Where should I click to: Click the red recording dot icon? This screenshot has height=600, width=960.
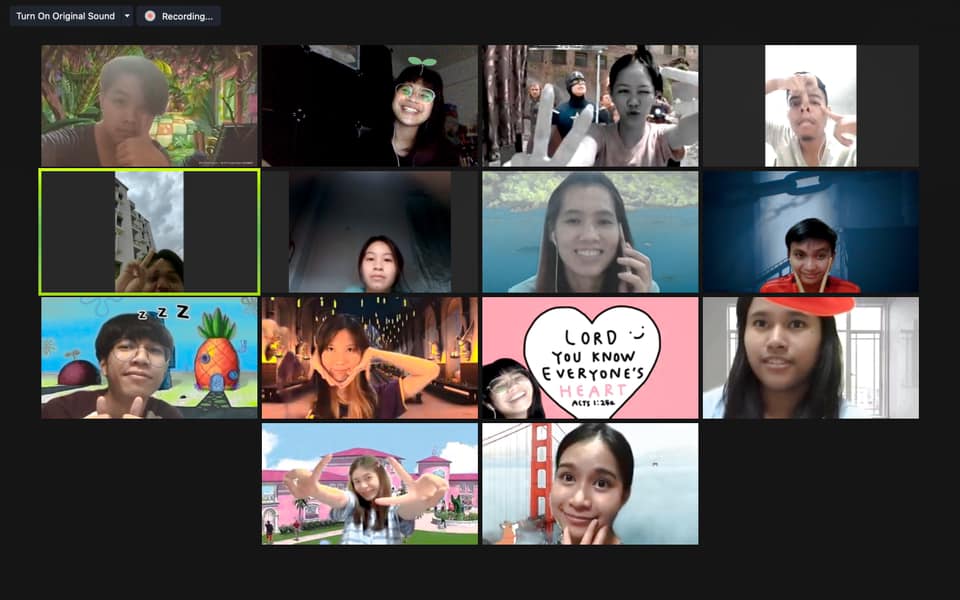(150, 16)
